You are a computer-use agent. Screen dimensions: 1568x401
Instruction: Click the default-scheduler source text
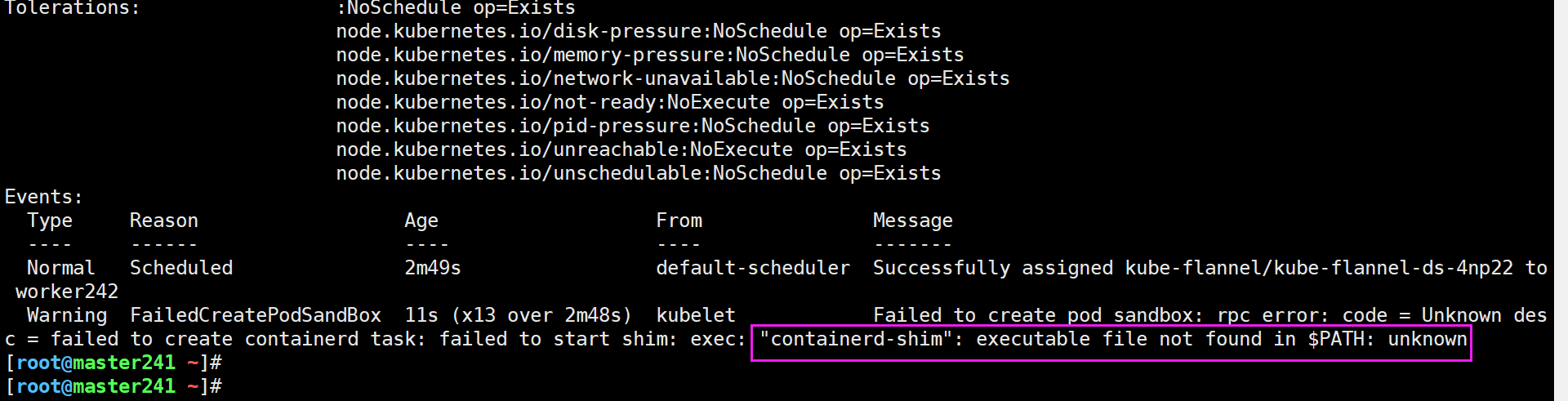752,269
